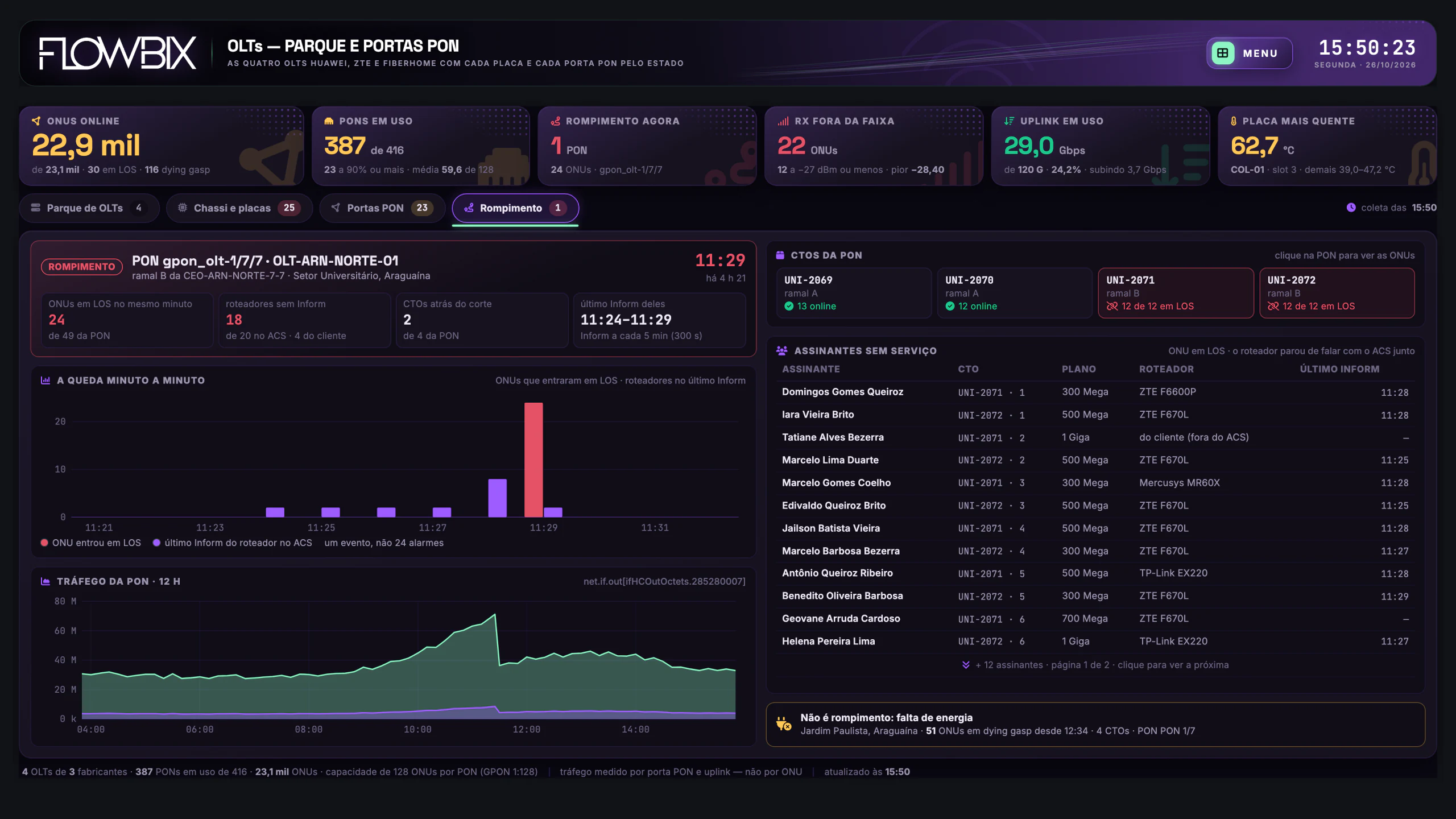Open the falta de energia alert banner
The height and width of the screenshot is (819, 1456).
click(x=1095, y=725)
